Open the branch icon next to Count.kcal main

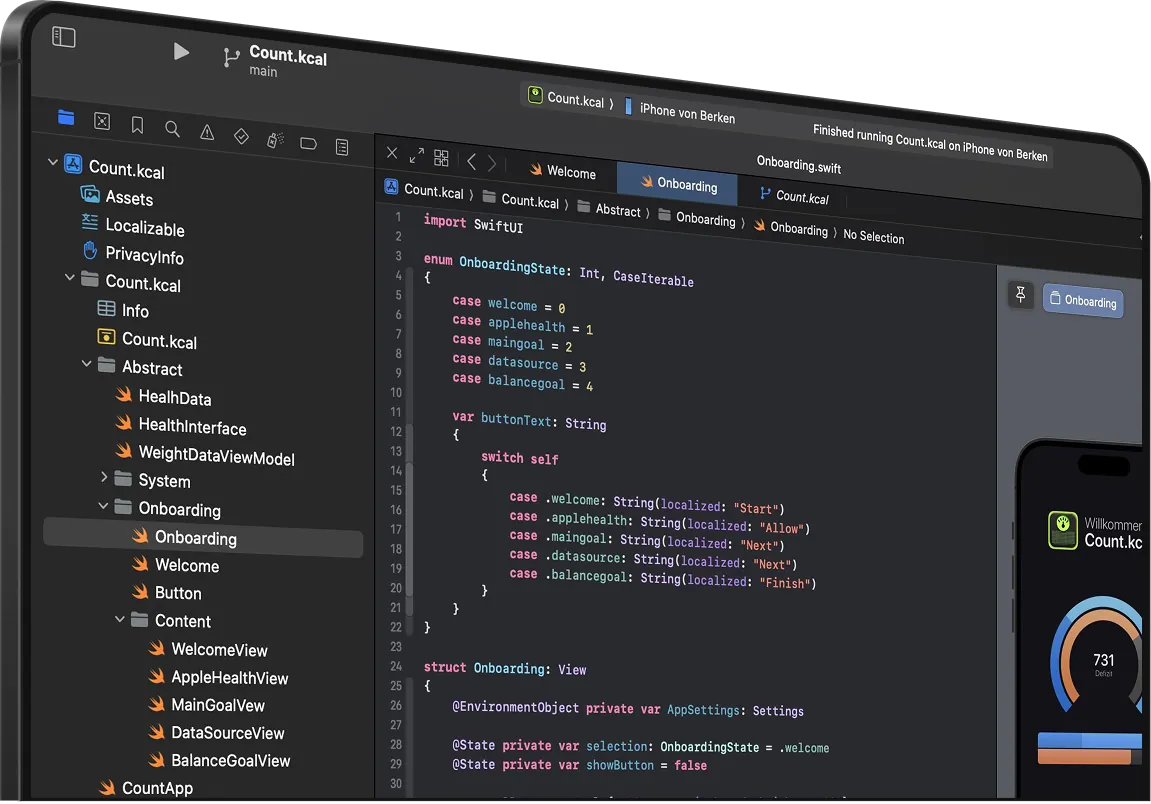click(230, 57)
